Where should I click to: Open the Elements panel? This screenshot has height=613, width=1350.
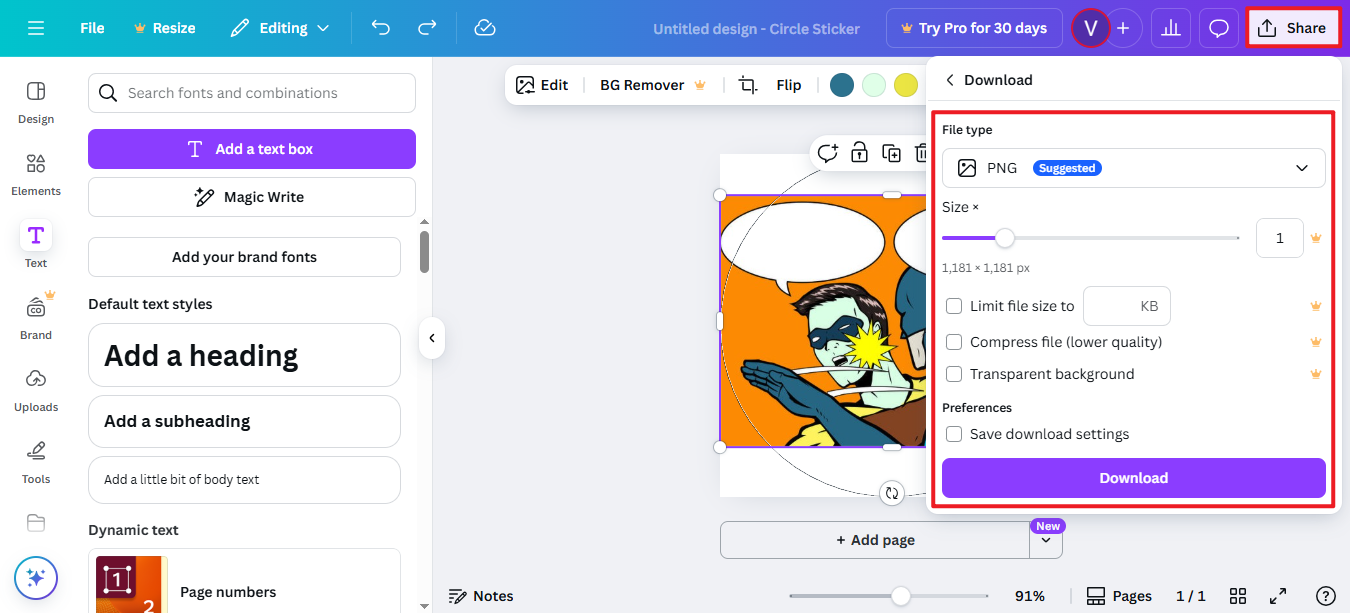(x=35, y=172)
